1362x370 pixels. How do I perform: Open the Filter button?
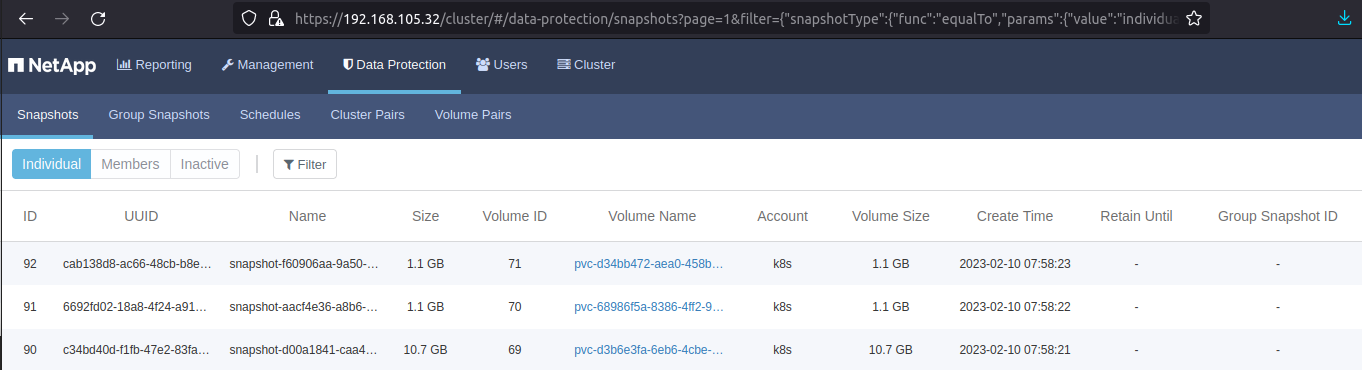(x=305, y=164)
